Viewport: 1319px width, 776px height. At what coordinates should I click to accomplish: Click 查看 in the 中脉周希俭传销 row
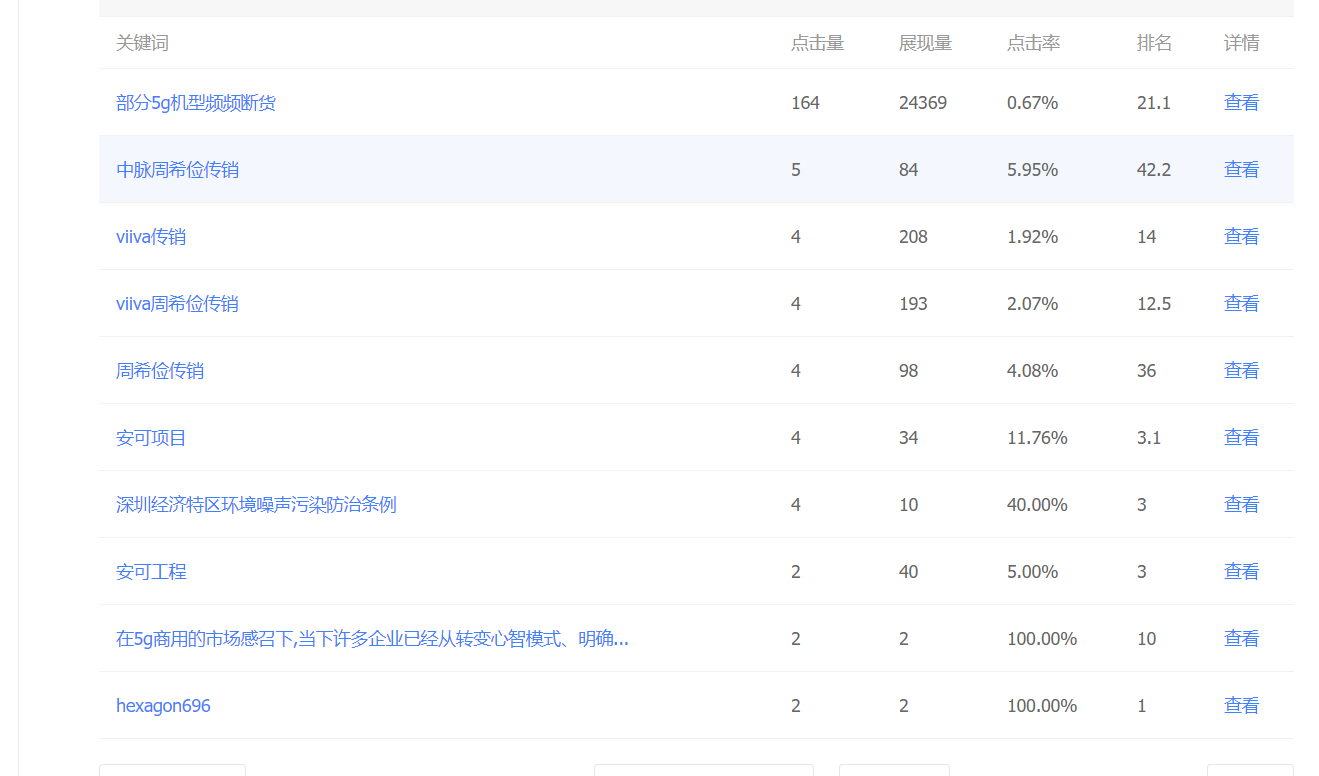pyautogui.click(x=1241, y=170)
